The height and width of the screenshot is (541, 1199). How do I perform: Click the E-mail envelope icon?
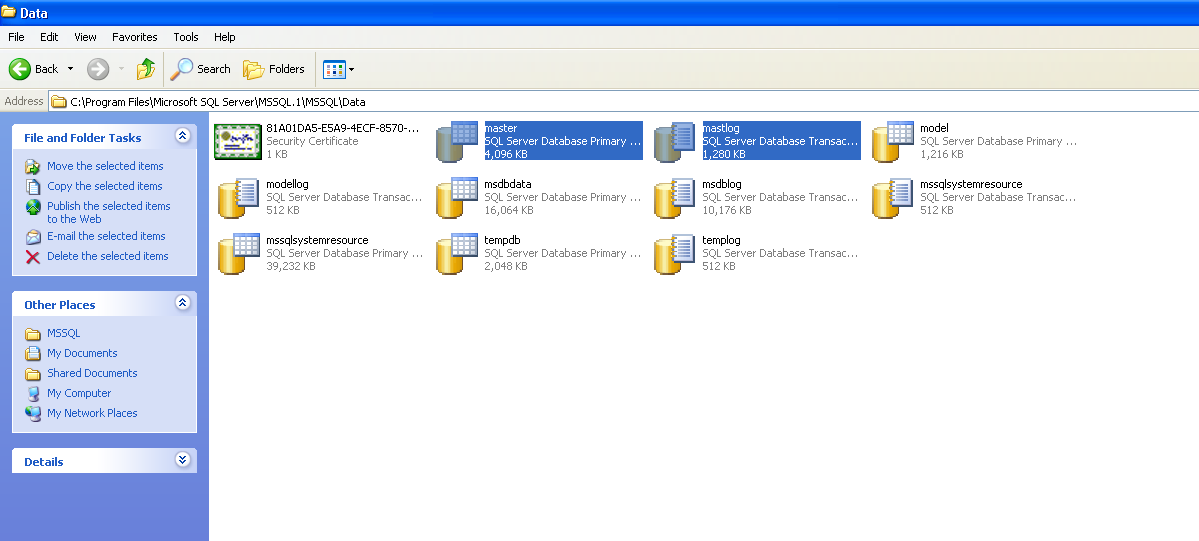coord(33,236)
